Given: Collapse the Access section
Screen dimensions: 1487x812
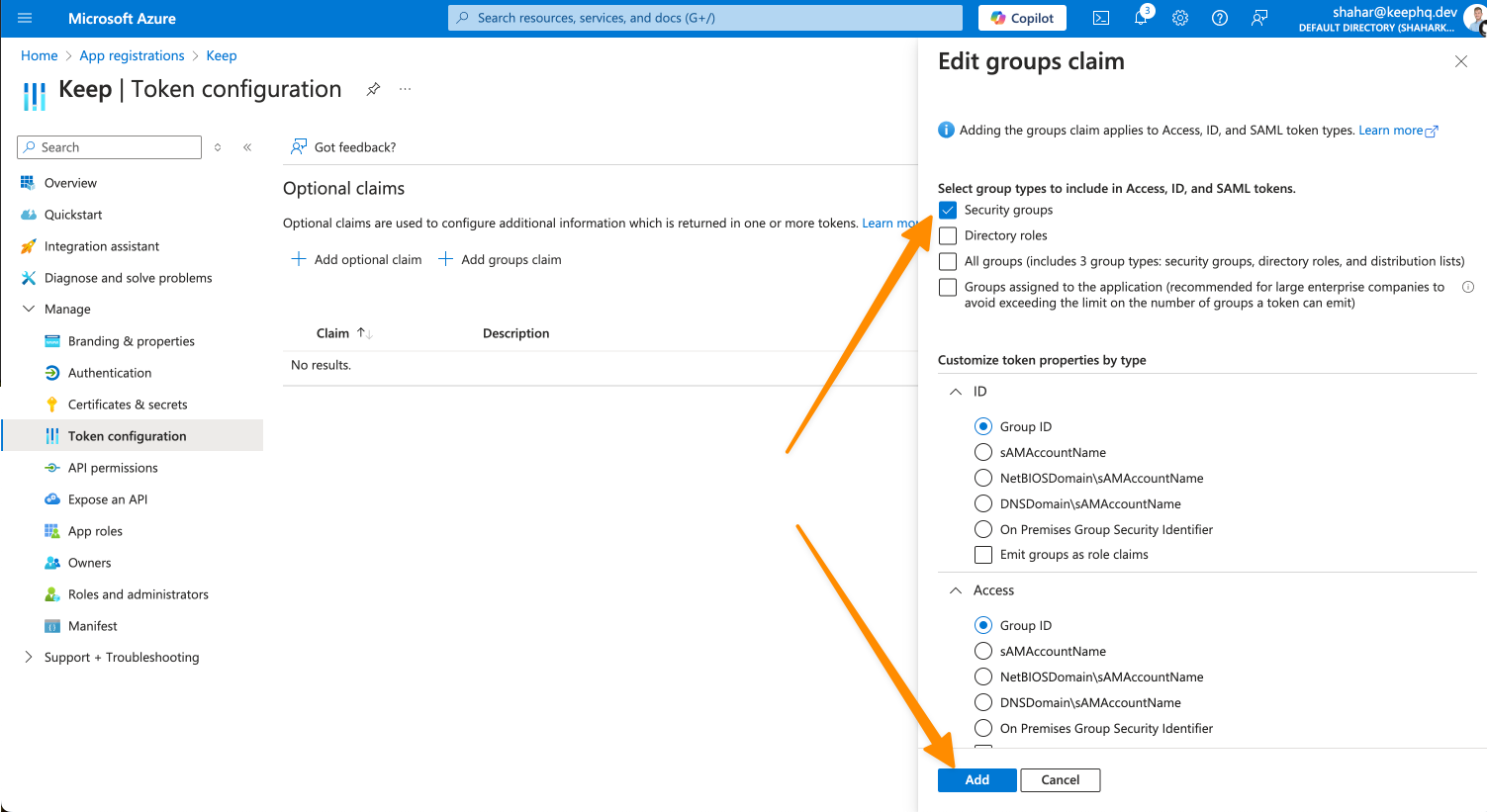Looking at the screenshot, I should click(956, 590).
